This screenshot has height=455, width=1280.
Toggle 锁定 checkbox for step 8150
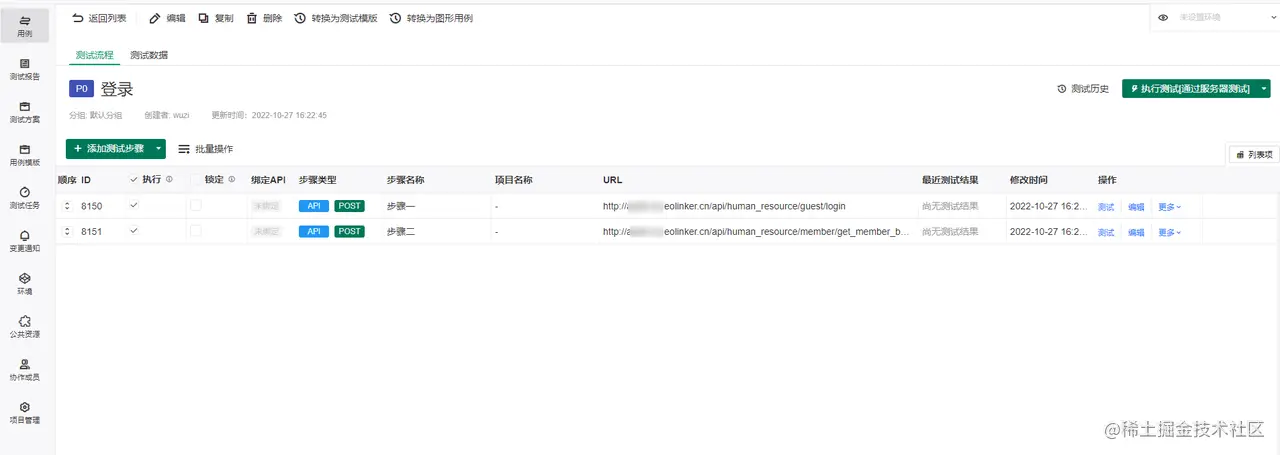196,205
